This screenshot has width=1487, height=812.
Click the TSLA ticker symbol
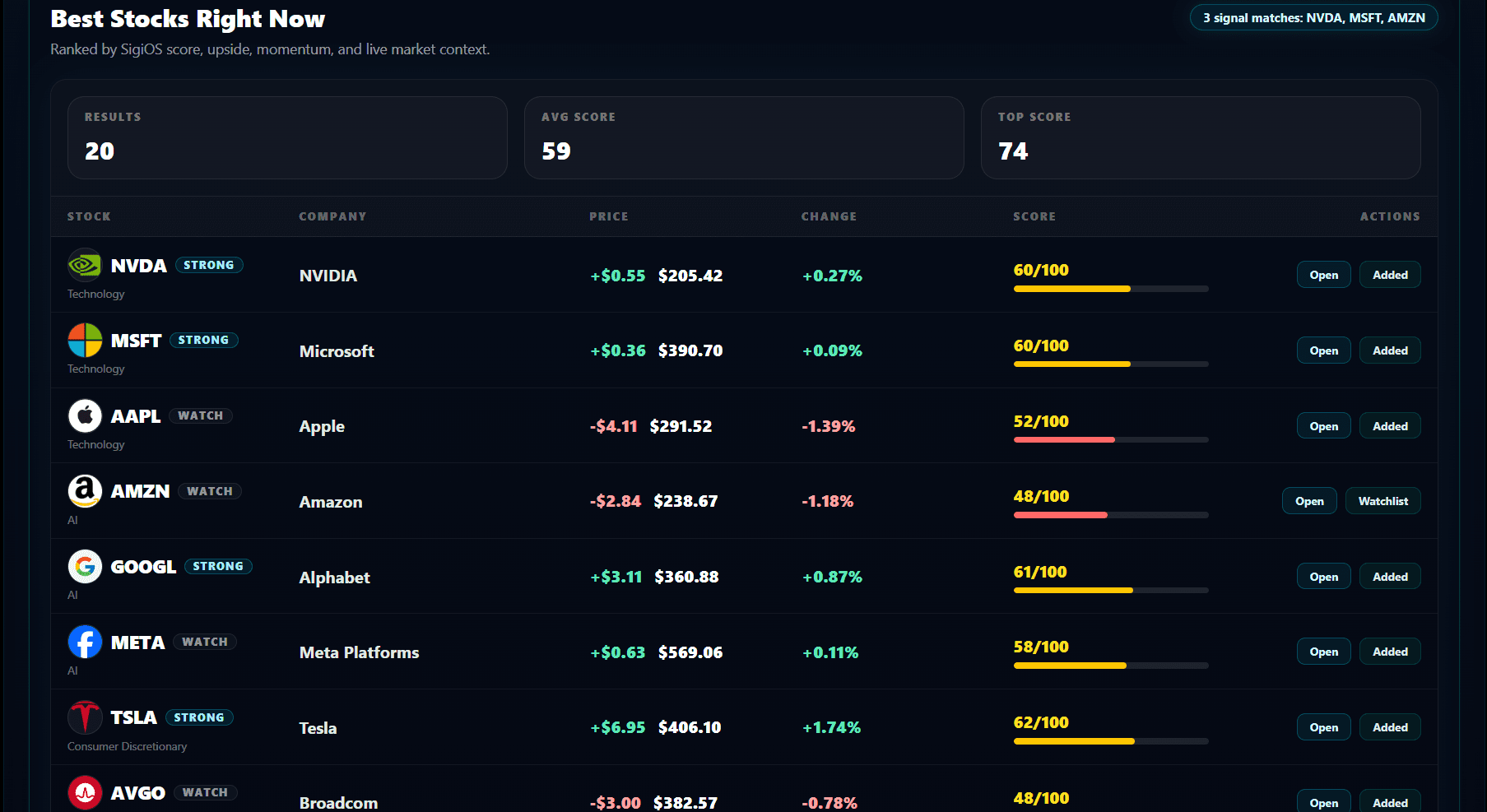[133, 717]
